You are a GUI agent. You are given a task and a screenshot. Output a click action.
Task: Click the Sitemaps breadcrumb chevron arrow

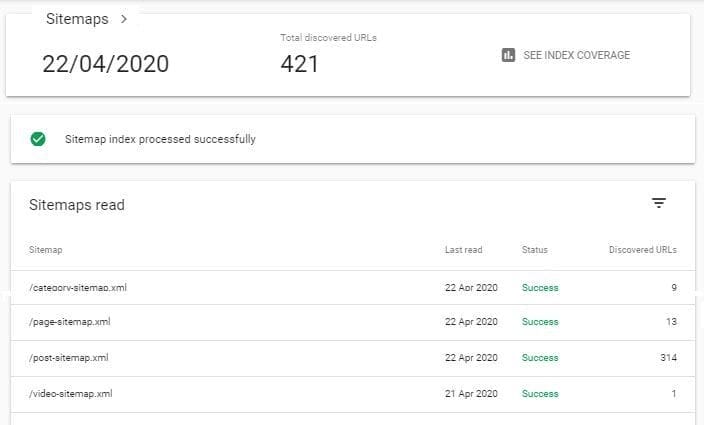[x=123, y=19]
